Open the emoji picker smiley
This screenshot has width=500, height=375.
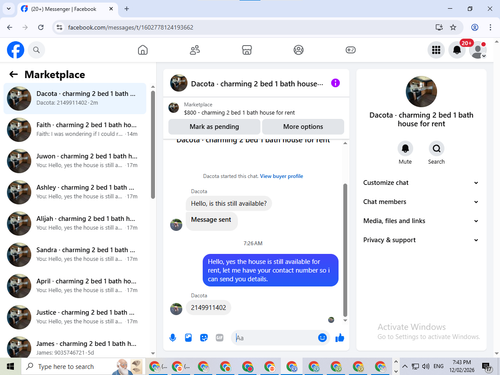322,338
